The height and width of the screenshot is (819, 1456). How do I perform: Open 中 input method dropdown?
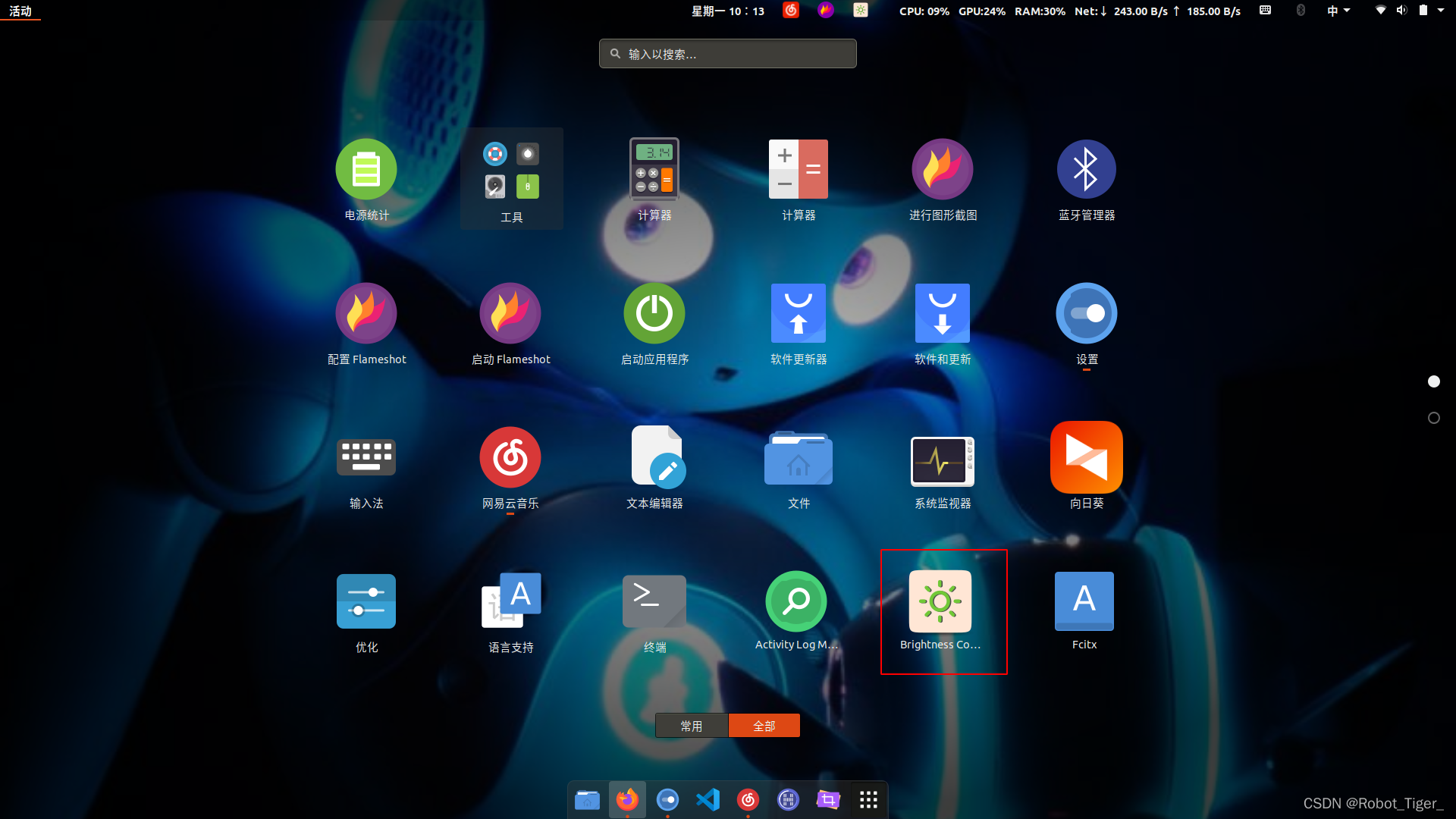[1338, 11]
